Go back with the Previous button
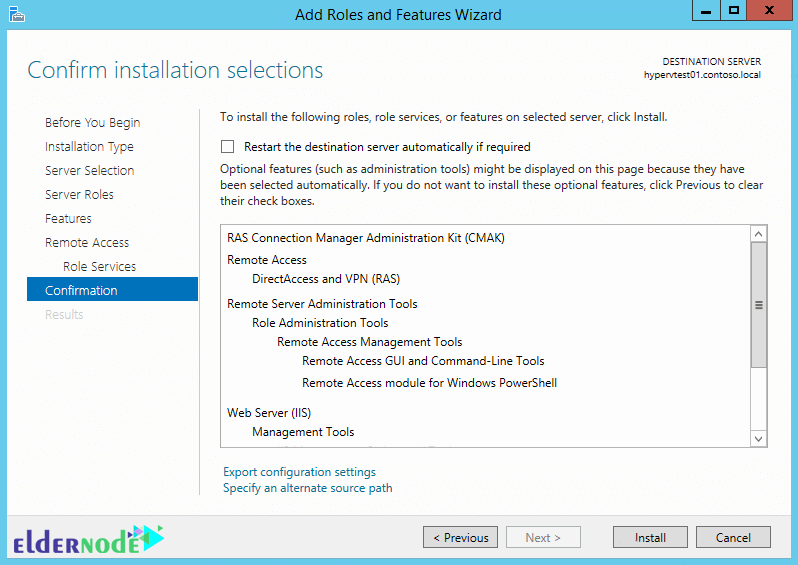The image size is (798, 565). (461, 538)
